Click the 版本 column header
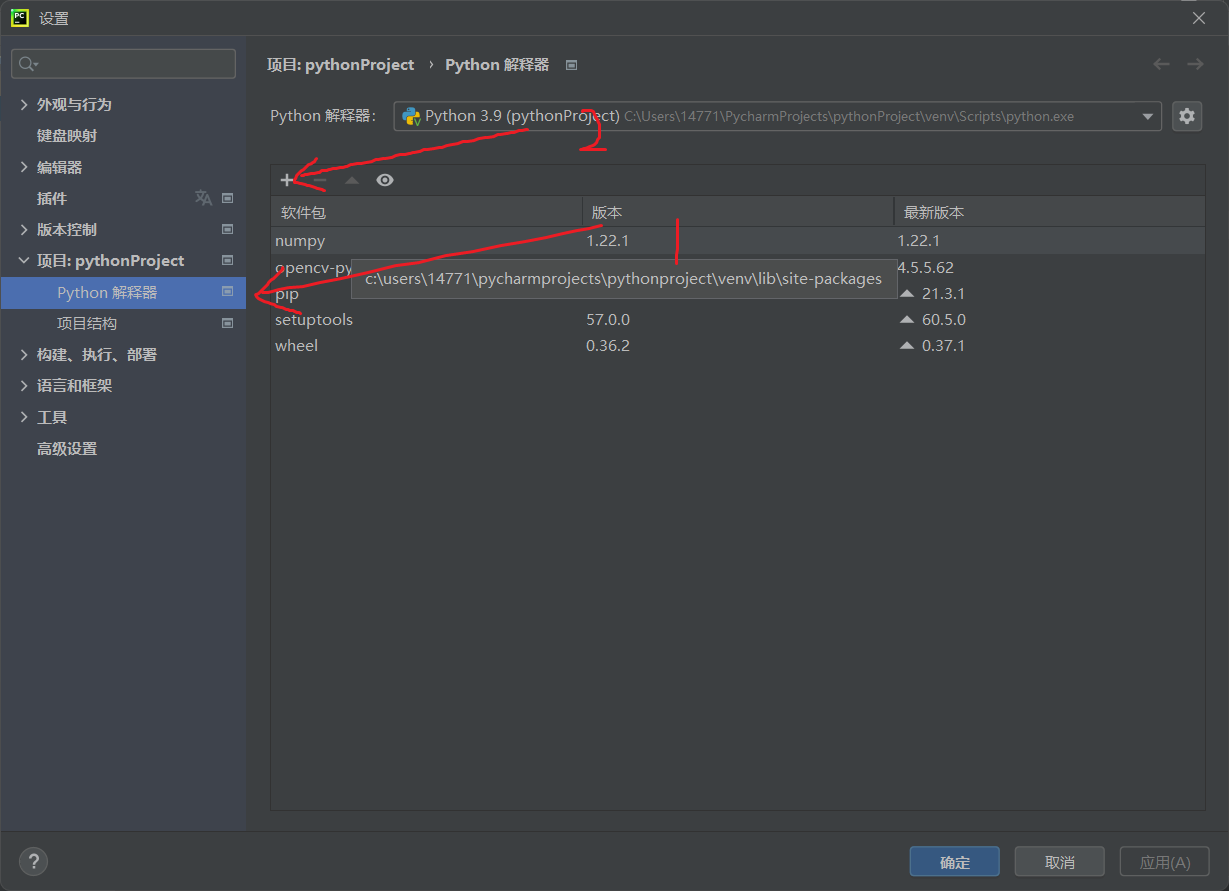 click(738, 212)
